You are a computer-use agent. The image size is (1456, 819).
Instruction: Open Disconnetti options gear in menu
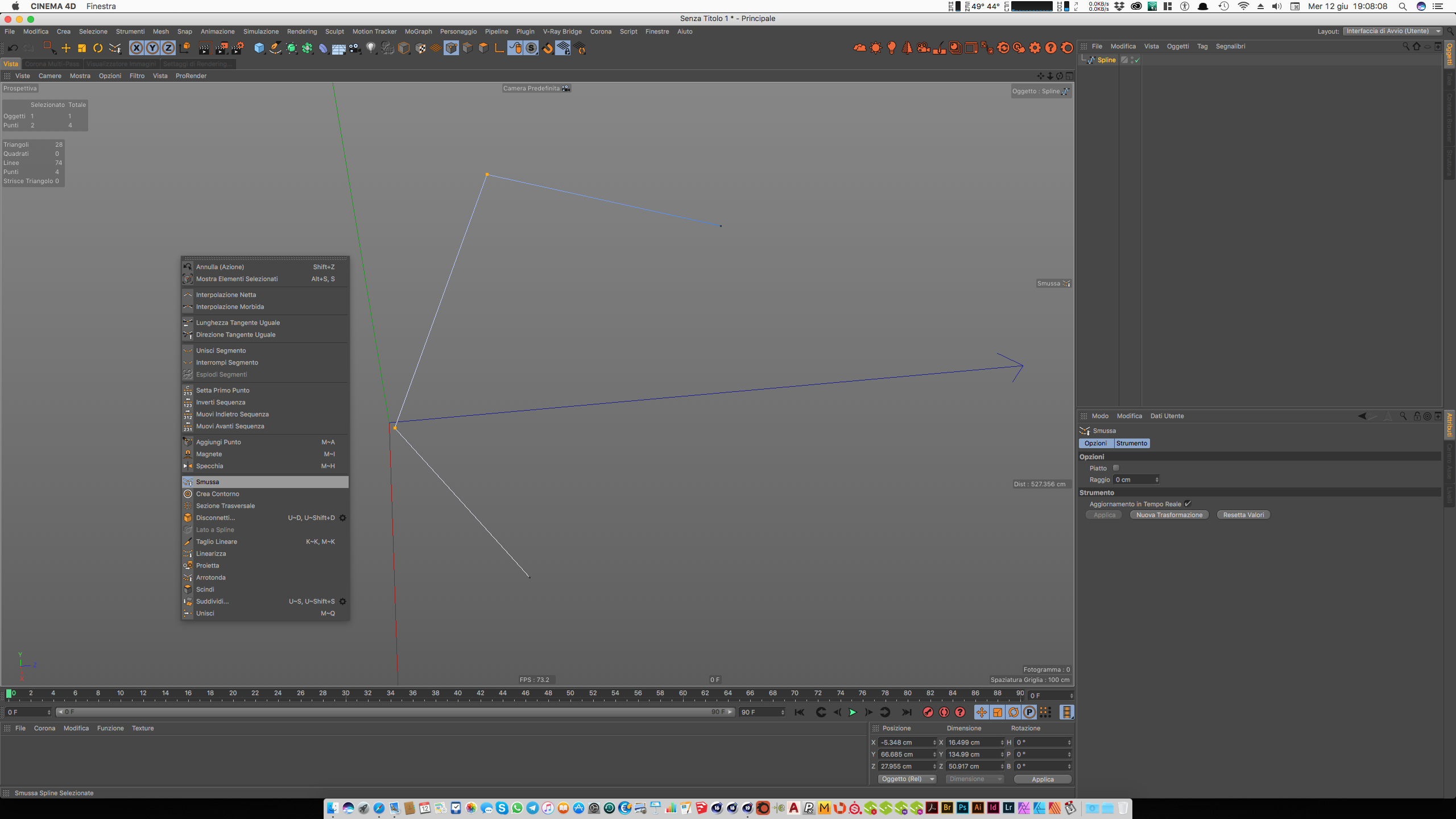tap(342, 518)
